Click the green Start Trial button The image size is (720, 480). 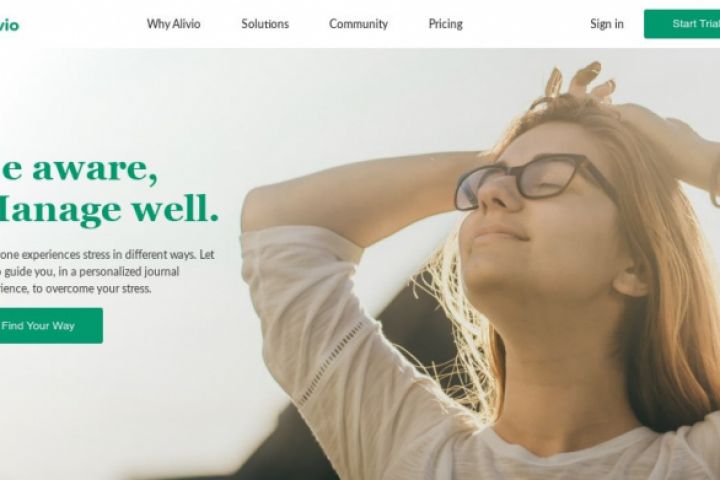click(x=682, y=24)
